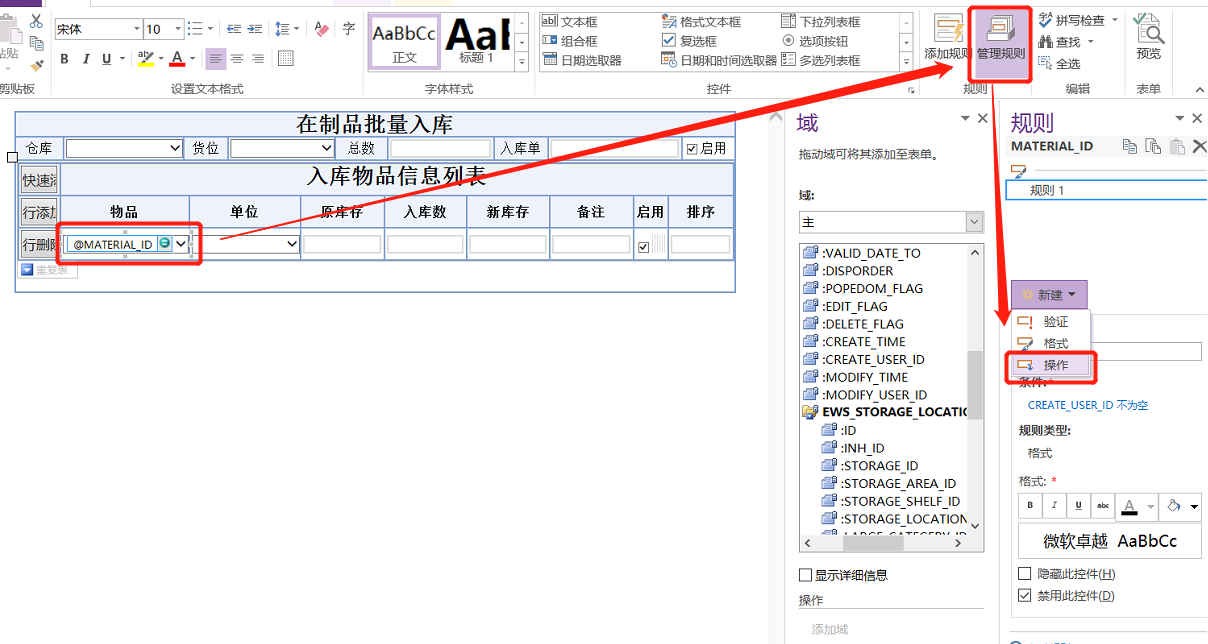The image size is (1208, 644).
Task: Apply red font color in ribbon
Action: pyautogui.click(x=177, y=59)
